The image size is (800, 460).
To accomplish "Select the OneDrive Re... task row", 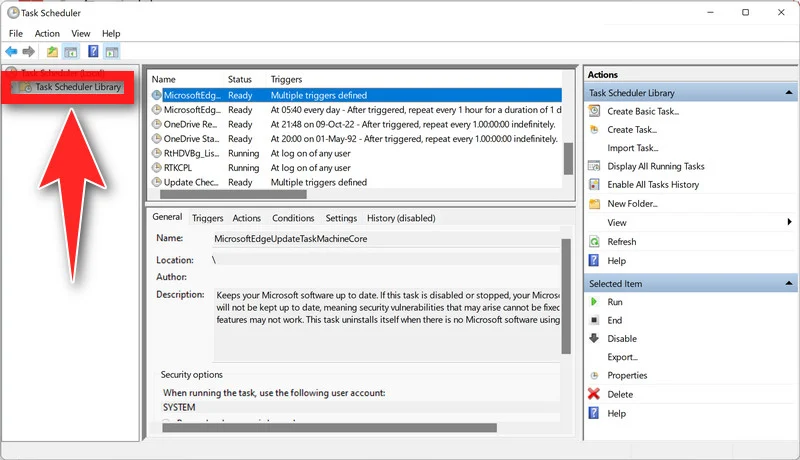I will (356, 124).
